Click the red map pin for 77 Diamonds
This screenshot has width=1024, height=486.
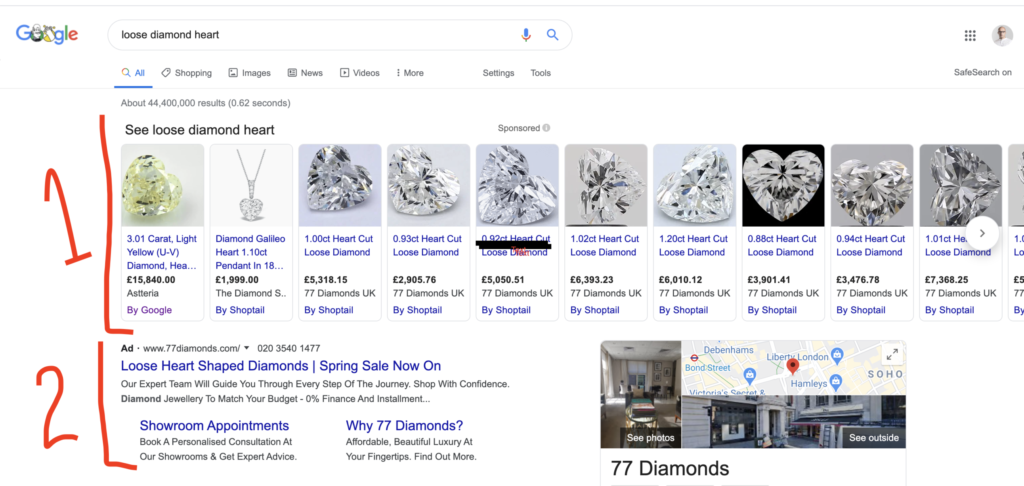click(x=793, y=366)
